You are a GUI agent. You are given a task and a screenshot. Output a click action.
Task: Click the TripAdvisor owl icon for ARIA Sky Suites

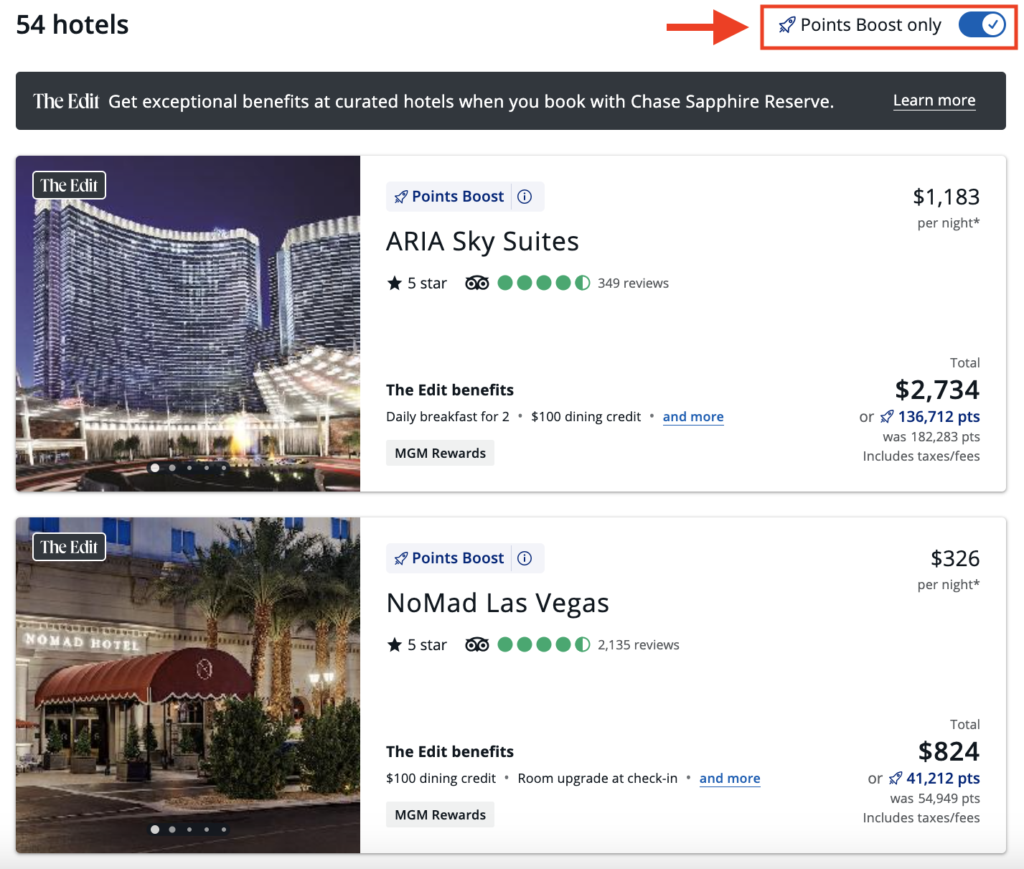pos(477,282)
